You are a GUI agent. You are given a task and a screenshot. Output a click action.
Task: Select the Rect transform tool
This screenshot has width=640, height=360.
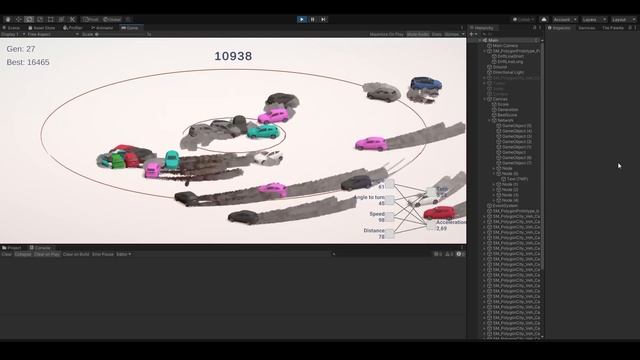point(51,19)
